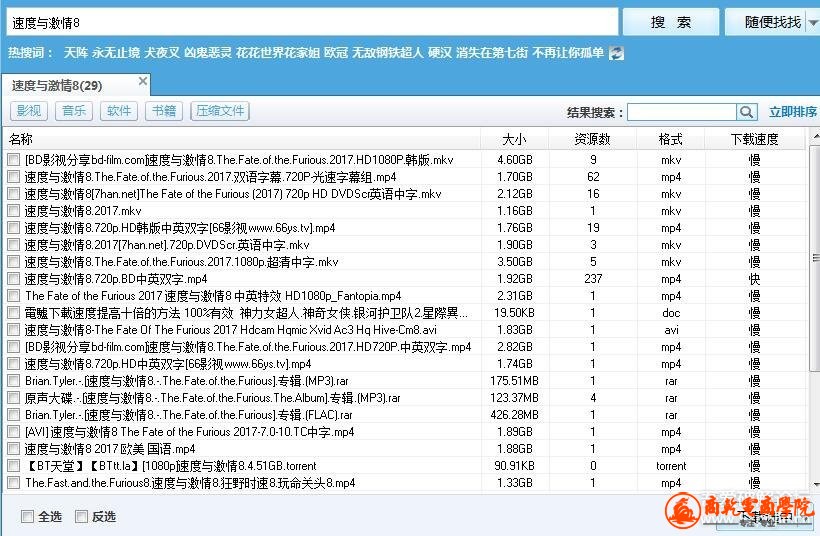Screen dimensions: 820x536
Task: Sort by the 格式 column header
Action: 670,139
